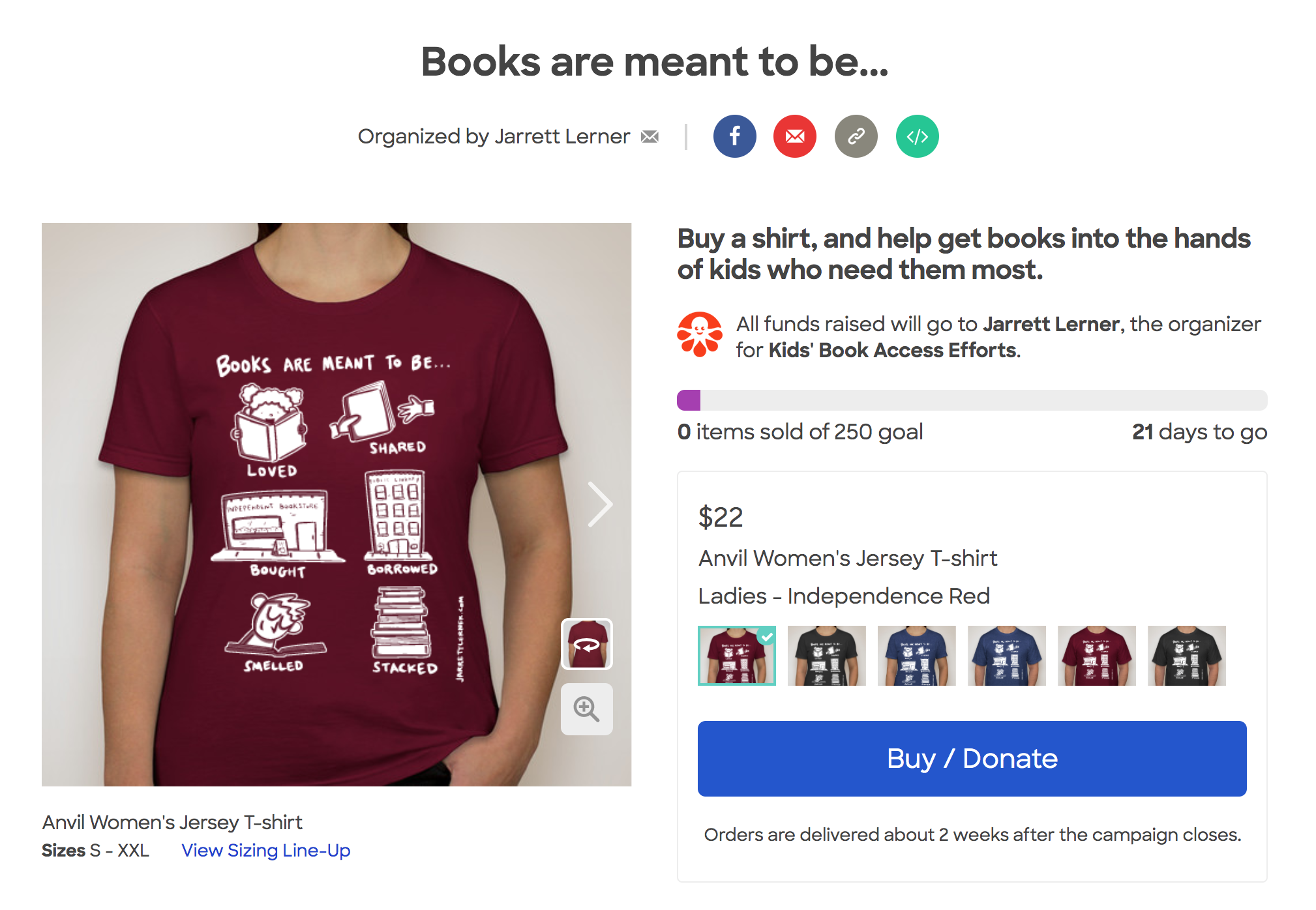Select the black men's shirt thumbnail
1316x910 pixels.
[x=1186, y=656]
